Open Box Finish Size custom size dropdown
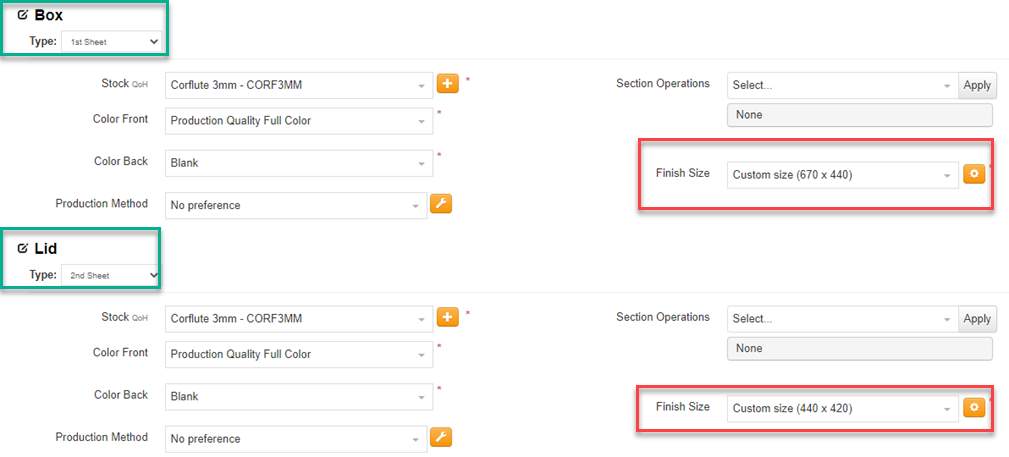 coord(842,176)
